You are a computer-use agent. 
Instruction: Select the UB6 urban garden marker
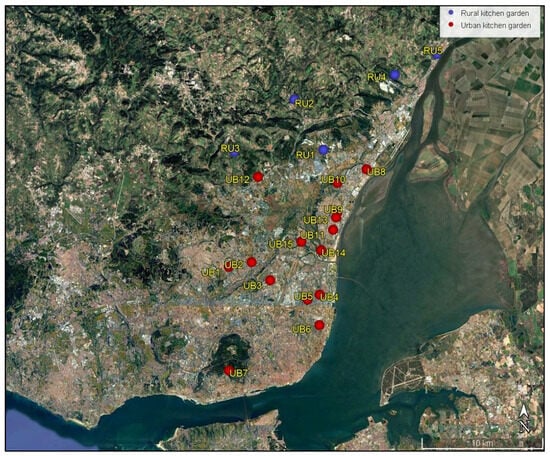319,325
